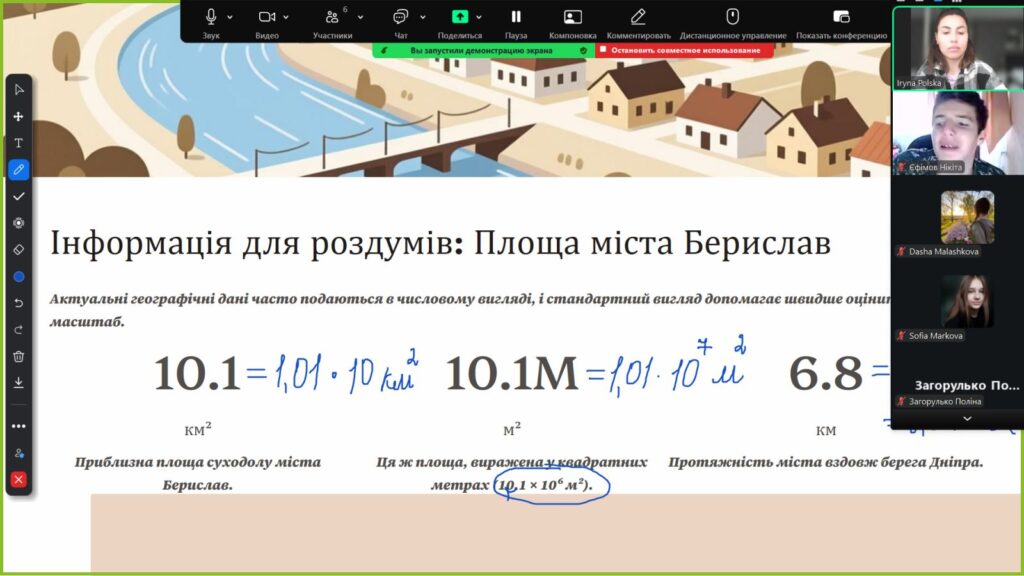The height and width of the screenshot is (576, 1024).
Task: Pick the Eraser annotation tool
Action: (x=18, y=249)
